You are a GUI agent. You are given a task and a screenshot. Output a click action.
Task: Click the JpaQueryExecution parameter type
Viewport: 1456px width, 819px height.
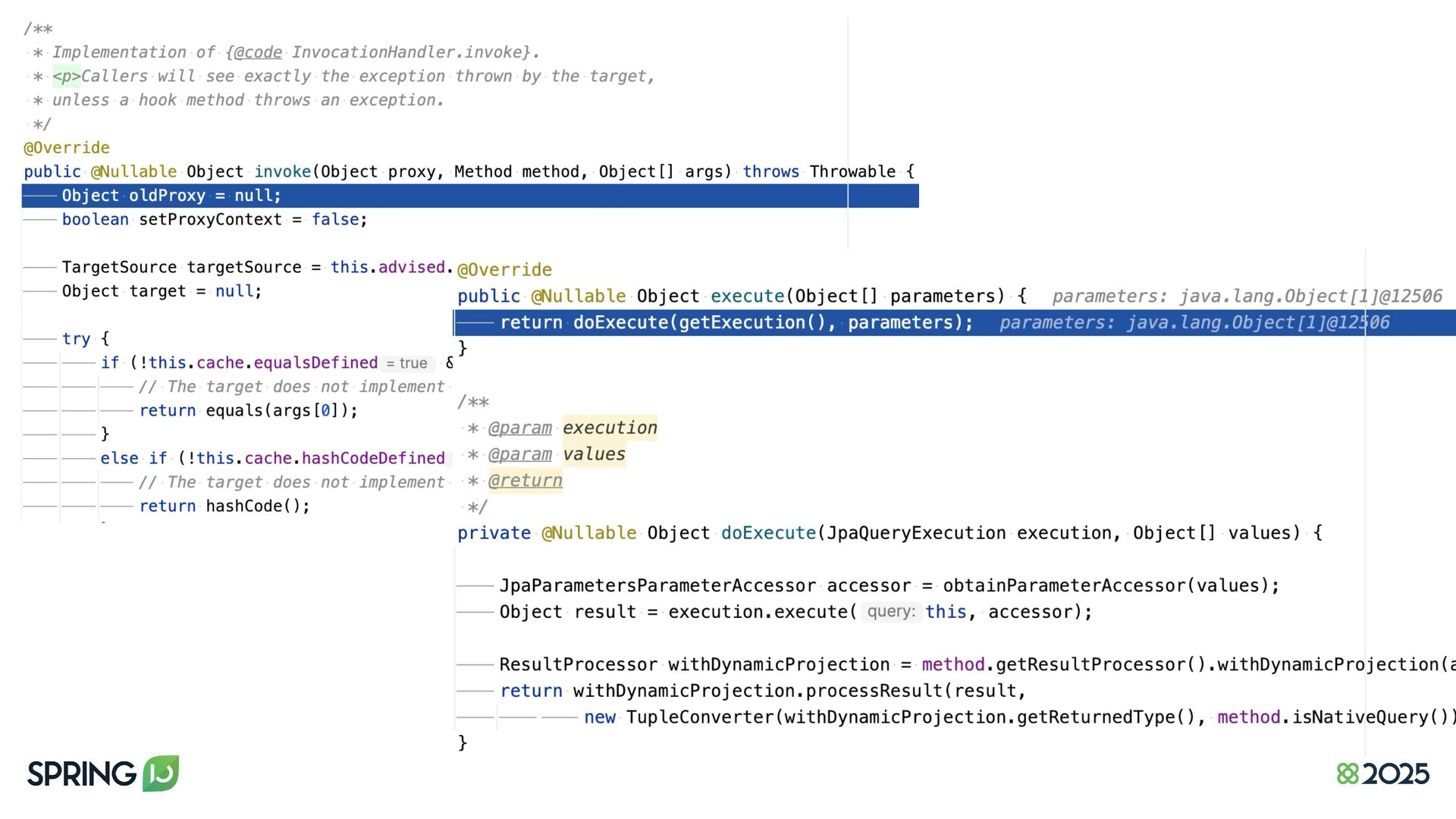(x=916, y=533)
